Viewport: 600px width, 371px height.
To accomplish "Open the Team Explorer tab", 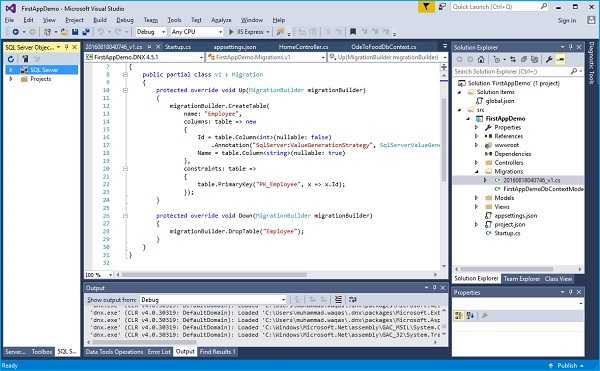I will (521, 278).
